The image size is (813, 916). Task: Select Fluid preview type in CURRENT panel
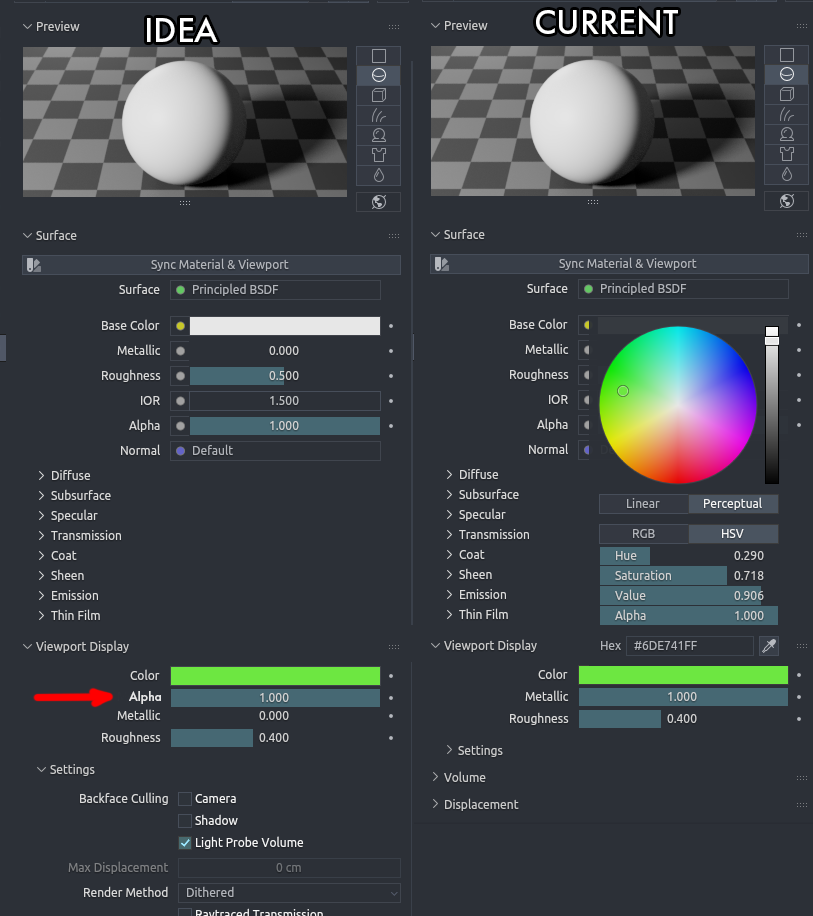pyautogui.click(x=787, y=174)
